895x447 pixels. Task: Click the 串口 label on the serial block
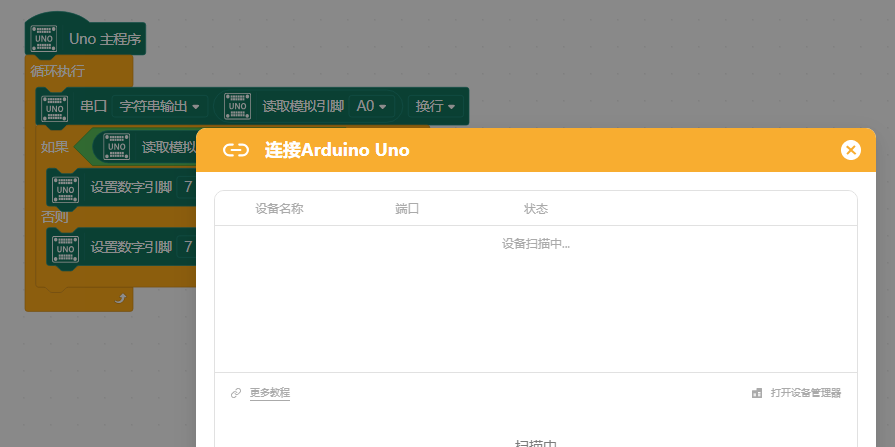click(x=94, y=106)
